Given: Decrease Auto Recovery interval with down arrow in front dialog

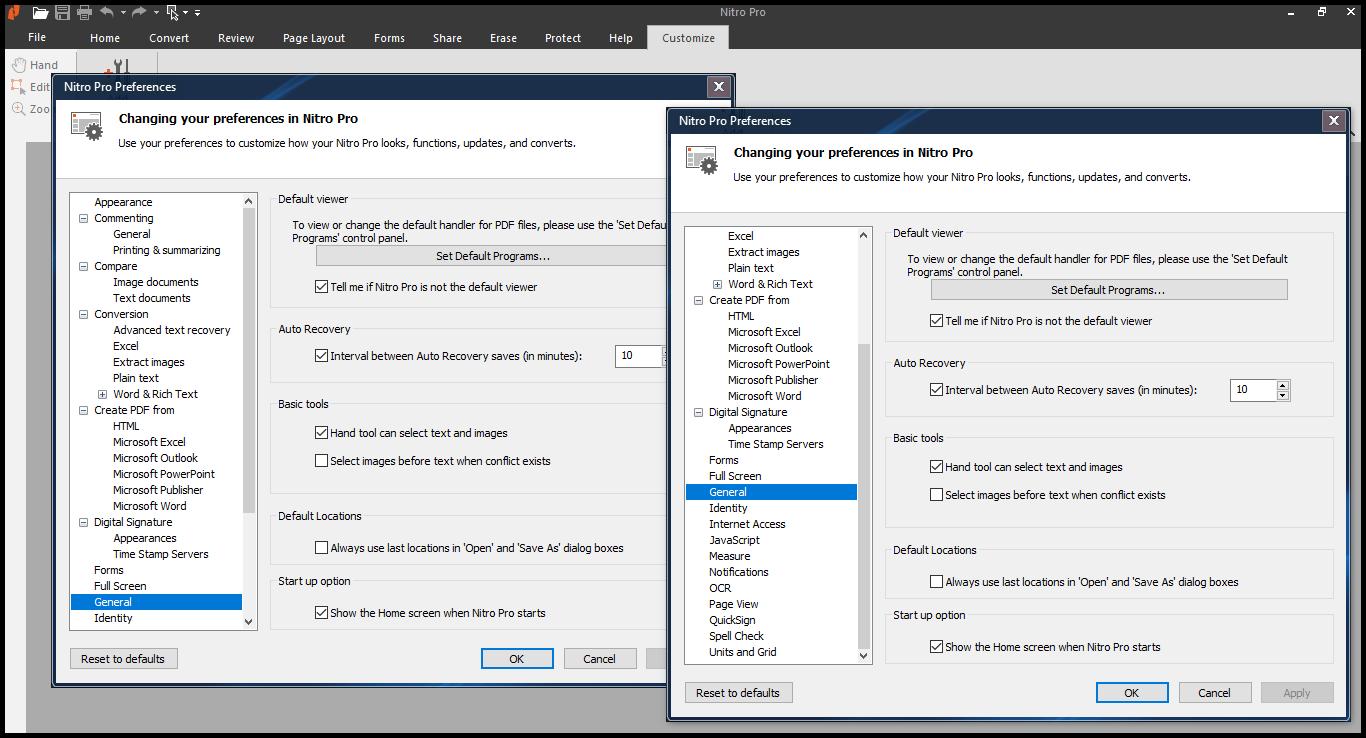Looking at the screenshot, I should [x=1283, y=395].
